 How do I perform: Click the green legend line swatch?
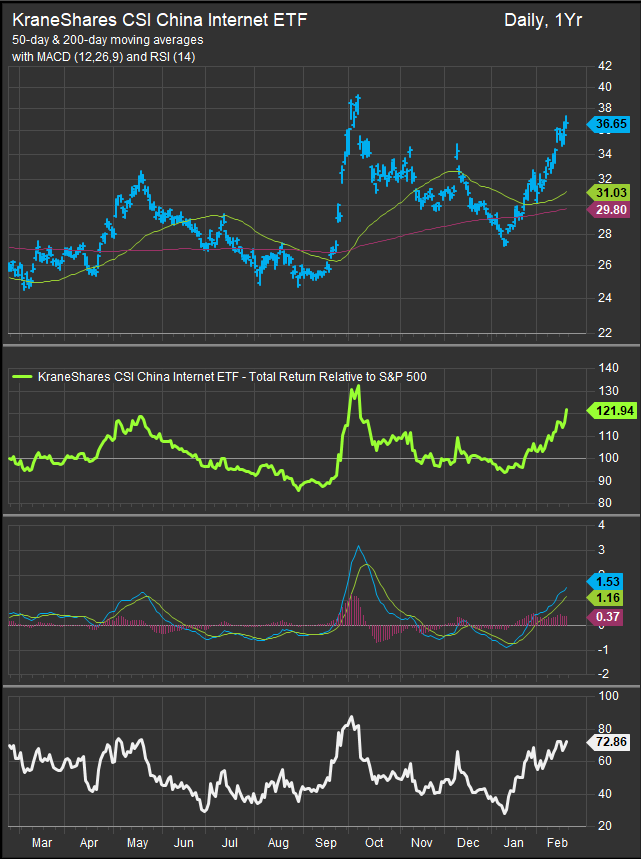[x=21, y=377]
